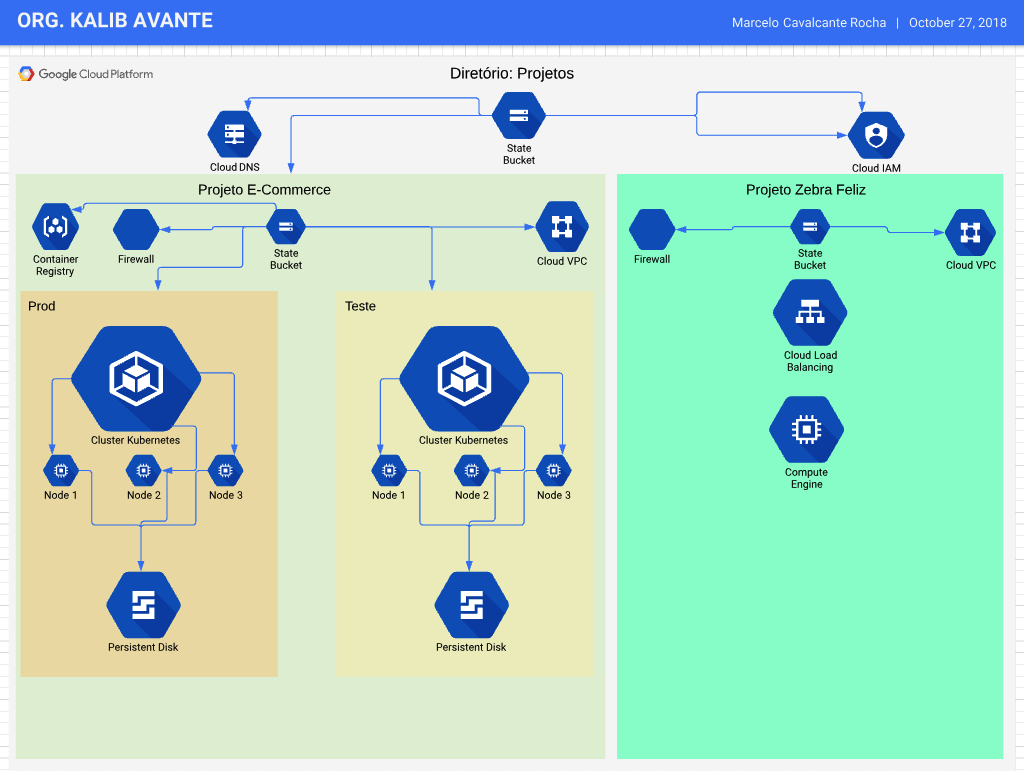Viewport: 1024px width, 771px height.
Task: Click the ORG. KALIB AVANTE title text
Action: click(115, 21)
